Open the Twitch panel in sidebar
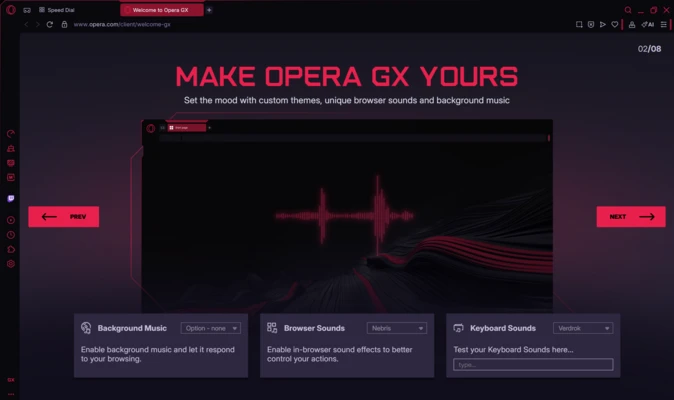Screen dimensions: 674x400 tap(11, 198)
